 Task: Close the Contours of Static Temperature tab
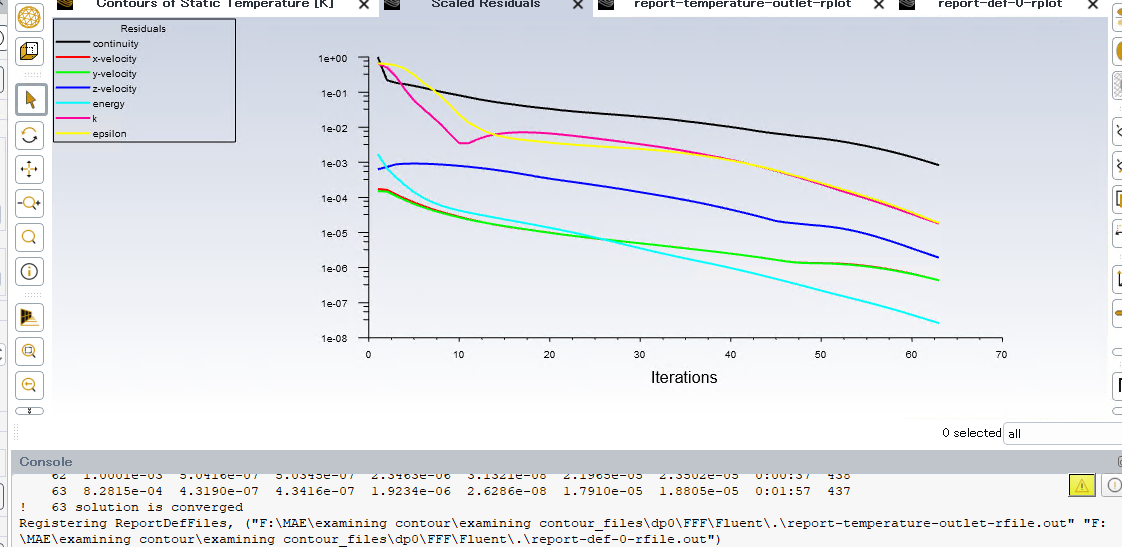click(364, 5)
